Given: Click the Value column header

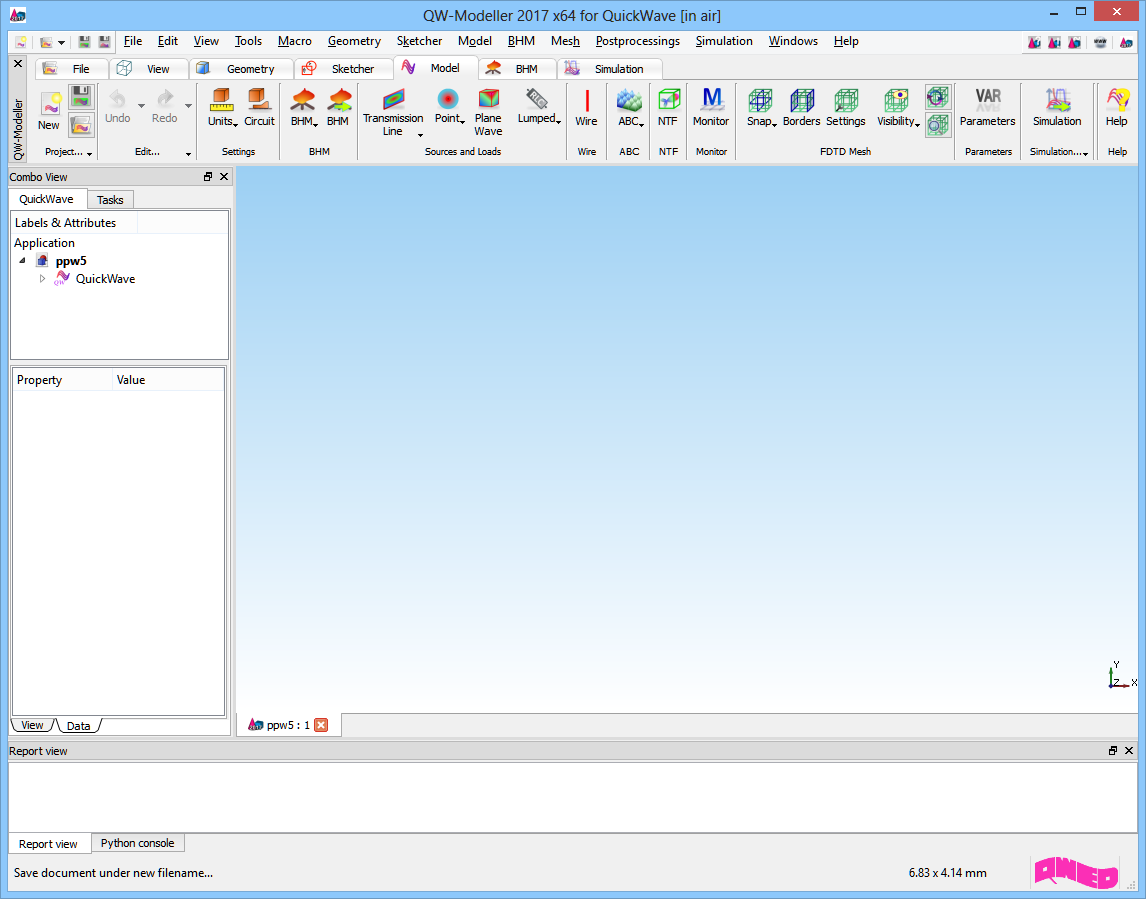Looking at the screenshot, I should [x=168, y=380].
